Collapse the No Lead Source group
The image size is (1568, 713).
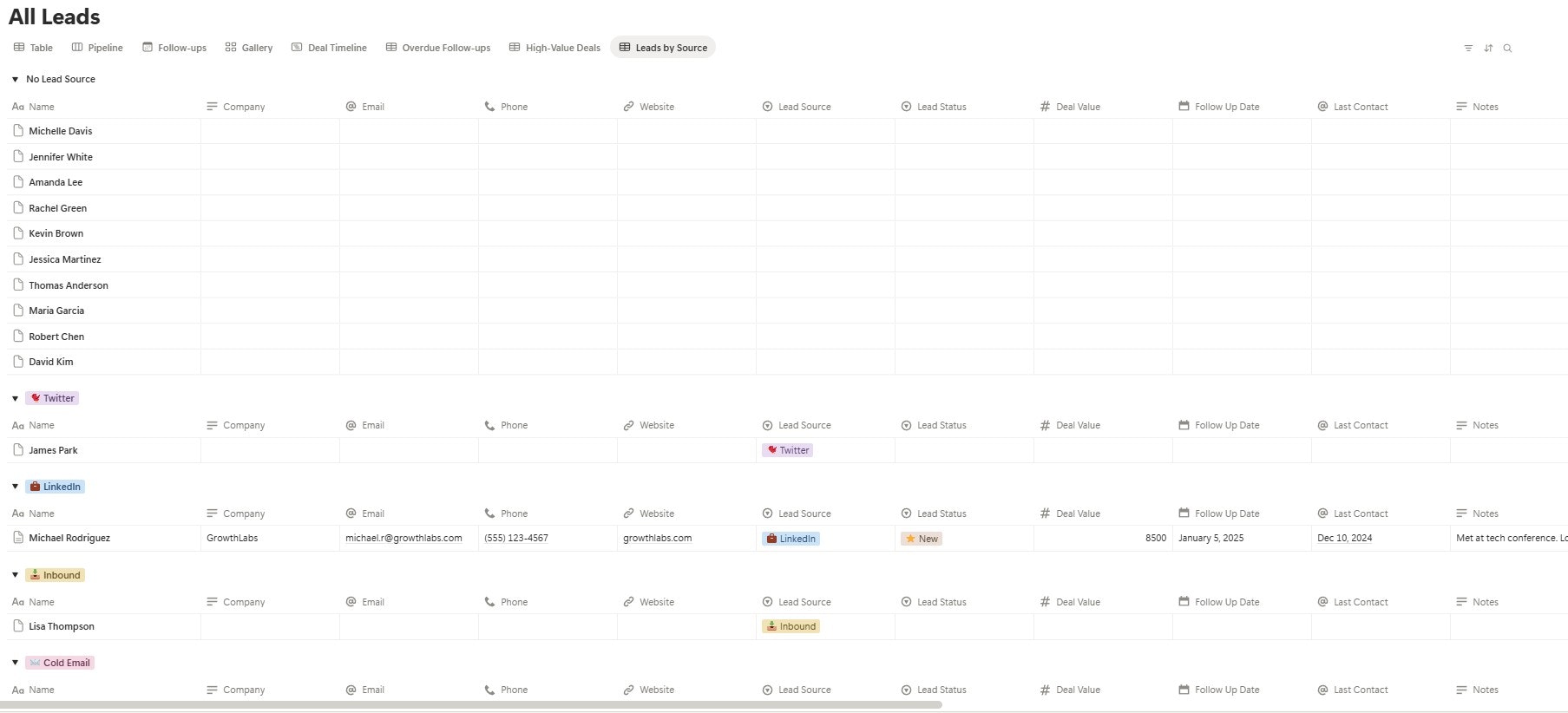pos(14,79)
